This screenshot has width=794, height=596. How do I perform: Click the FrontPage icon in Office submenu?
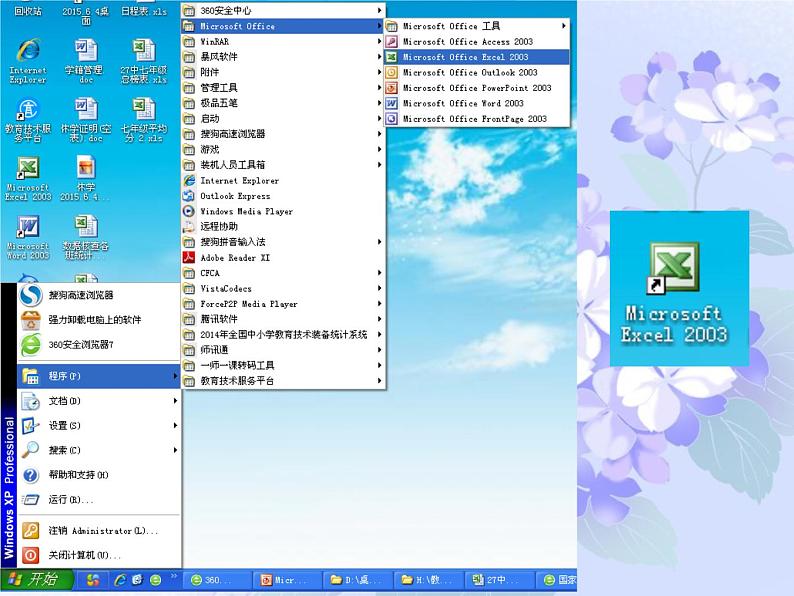coord(391,119)
